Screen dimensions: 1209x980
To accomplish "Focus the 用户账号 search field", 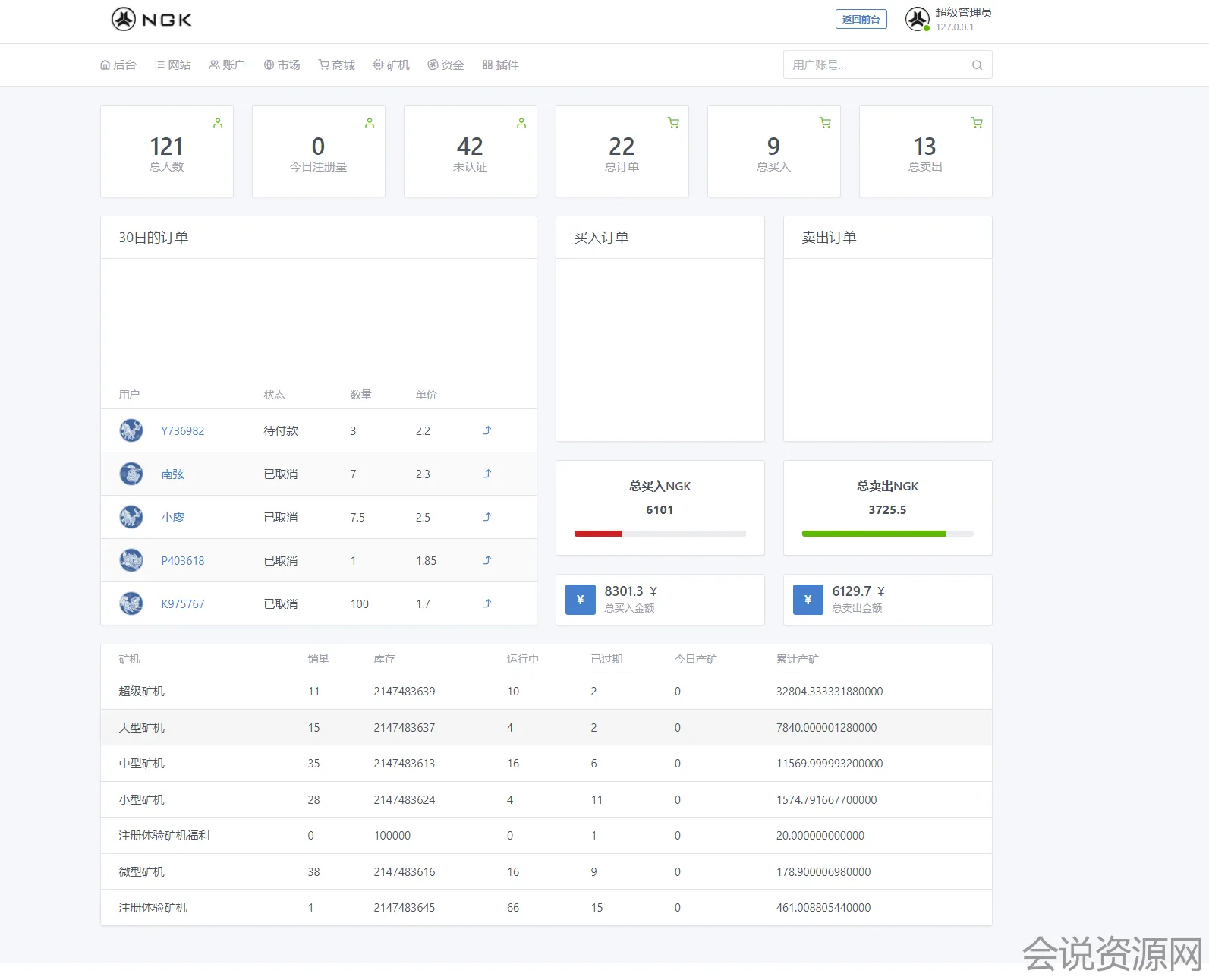I will click(x=877, y=65).
